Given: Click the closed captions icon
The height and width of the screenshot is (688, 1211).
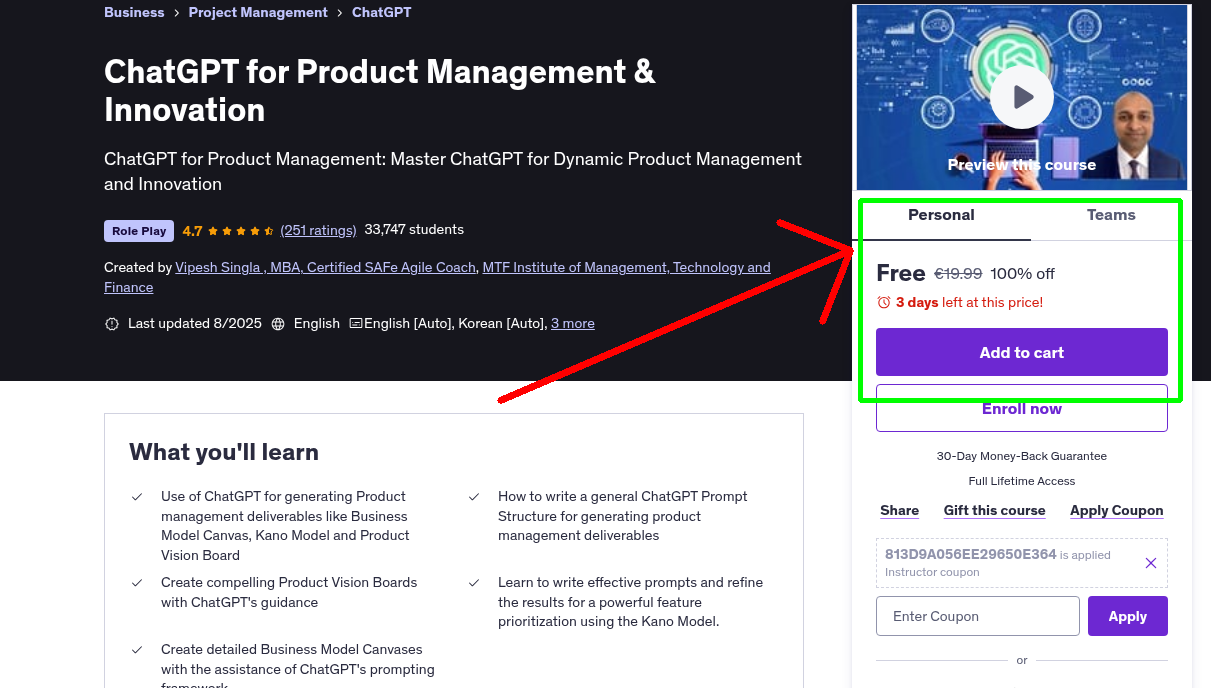Looking at the screenshot, I should click(356, 324).
